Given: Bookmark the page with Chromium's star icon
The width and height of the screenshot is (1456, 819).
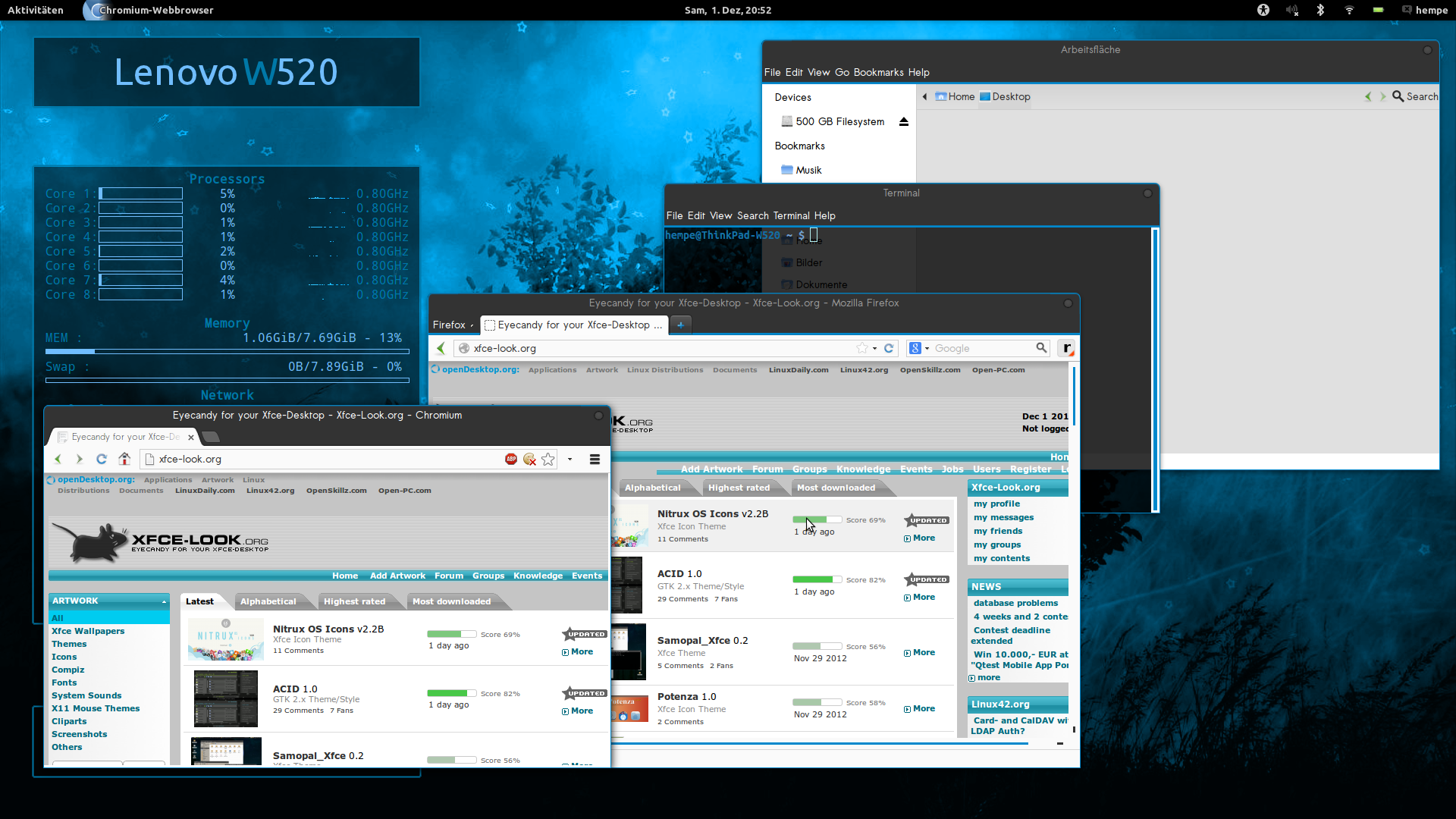Looking at the screenshot, I should (548, 459).
